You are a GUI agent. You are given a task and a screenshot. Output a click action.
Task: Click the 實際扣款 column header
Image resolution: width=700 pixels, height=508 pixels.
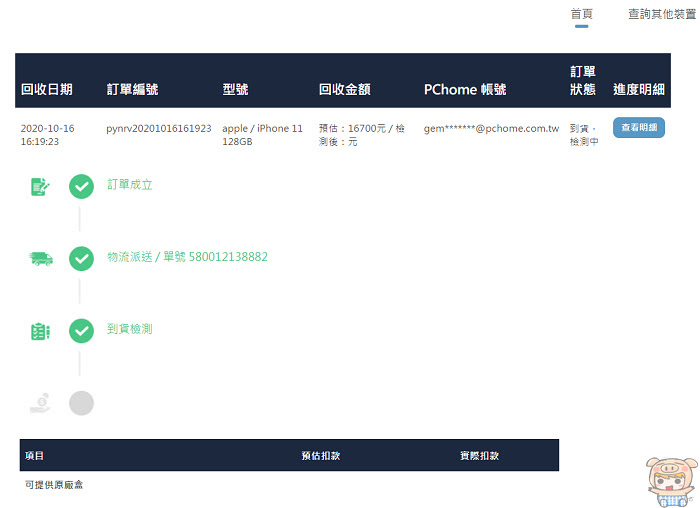coord(479,456)
